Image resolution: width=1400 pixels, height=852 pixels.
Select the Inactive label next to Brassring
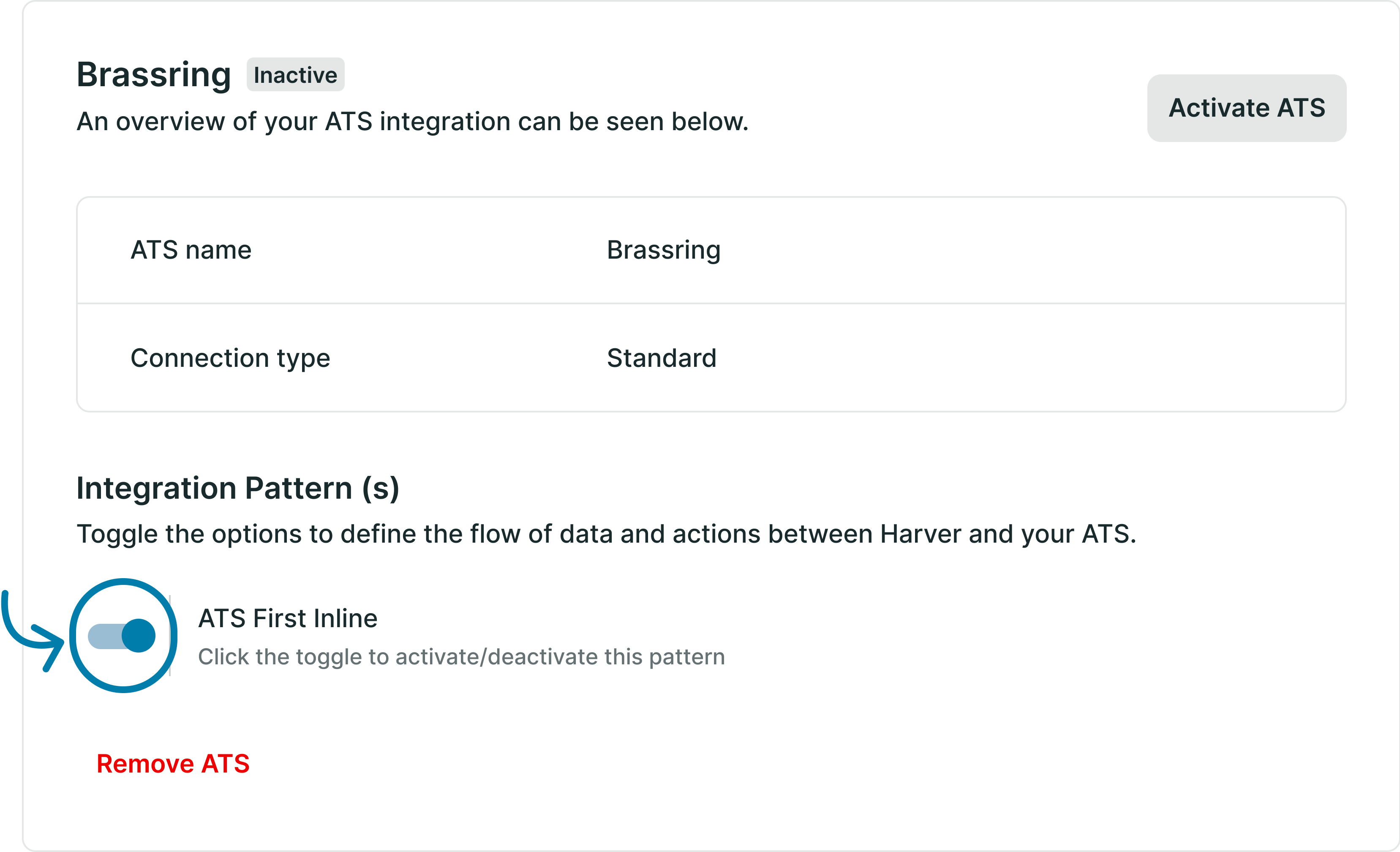[295, 74]
